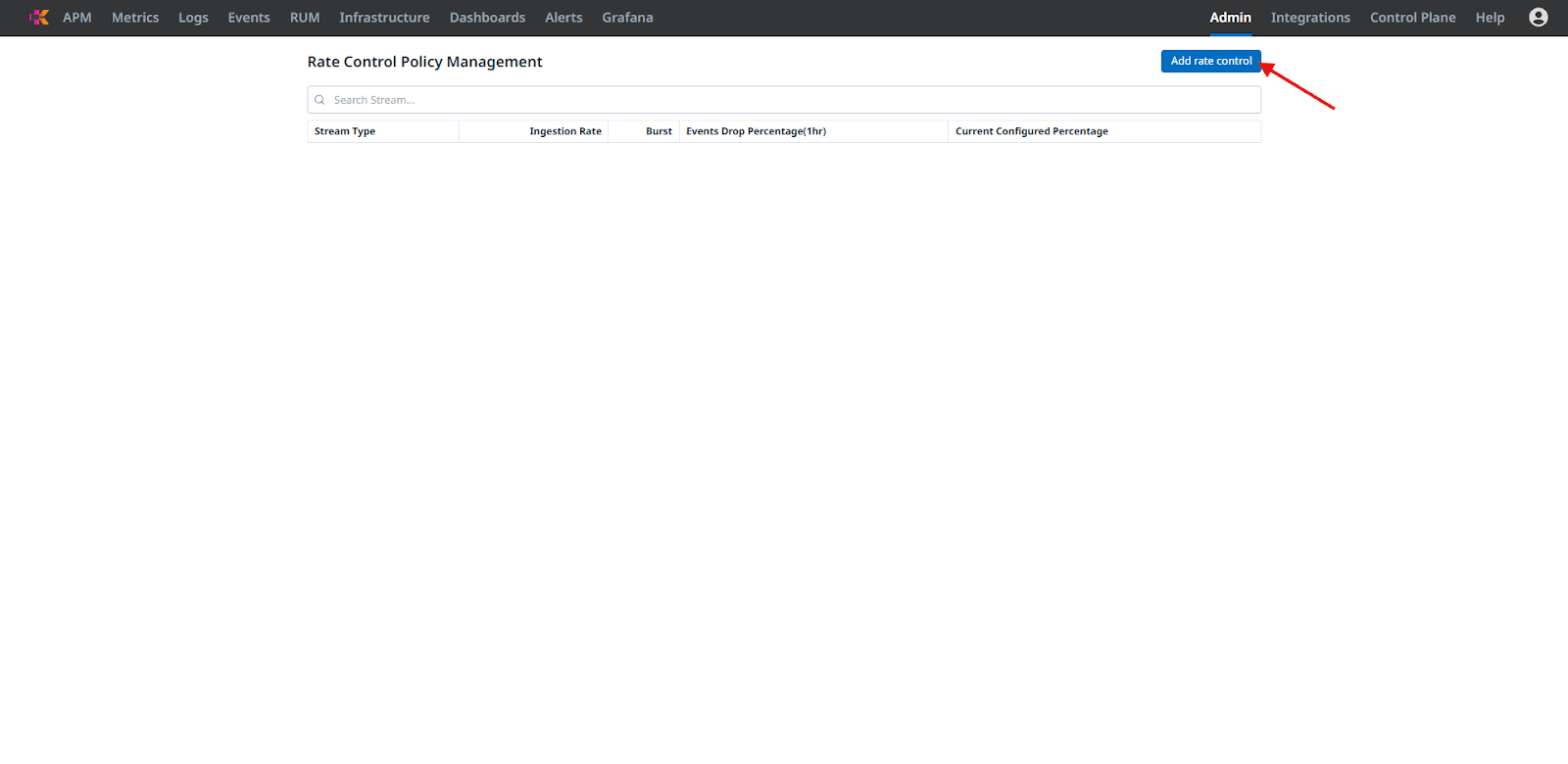Go to the Logs section

(193, 18)
